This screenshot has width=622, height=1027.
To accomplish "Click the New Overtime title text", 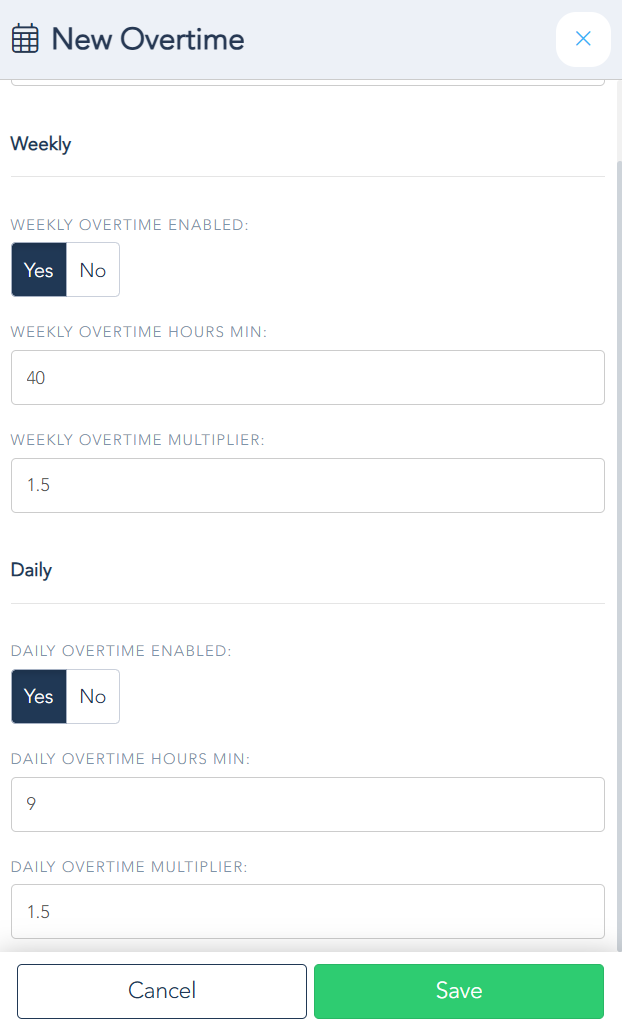I will coord(148,40).
